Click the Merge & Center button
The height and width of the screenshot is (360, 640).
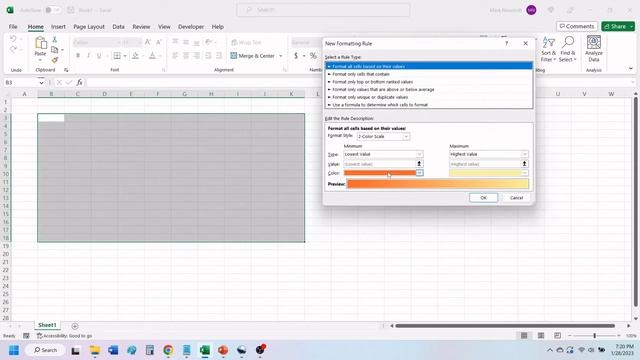pos(252,56)
